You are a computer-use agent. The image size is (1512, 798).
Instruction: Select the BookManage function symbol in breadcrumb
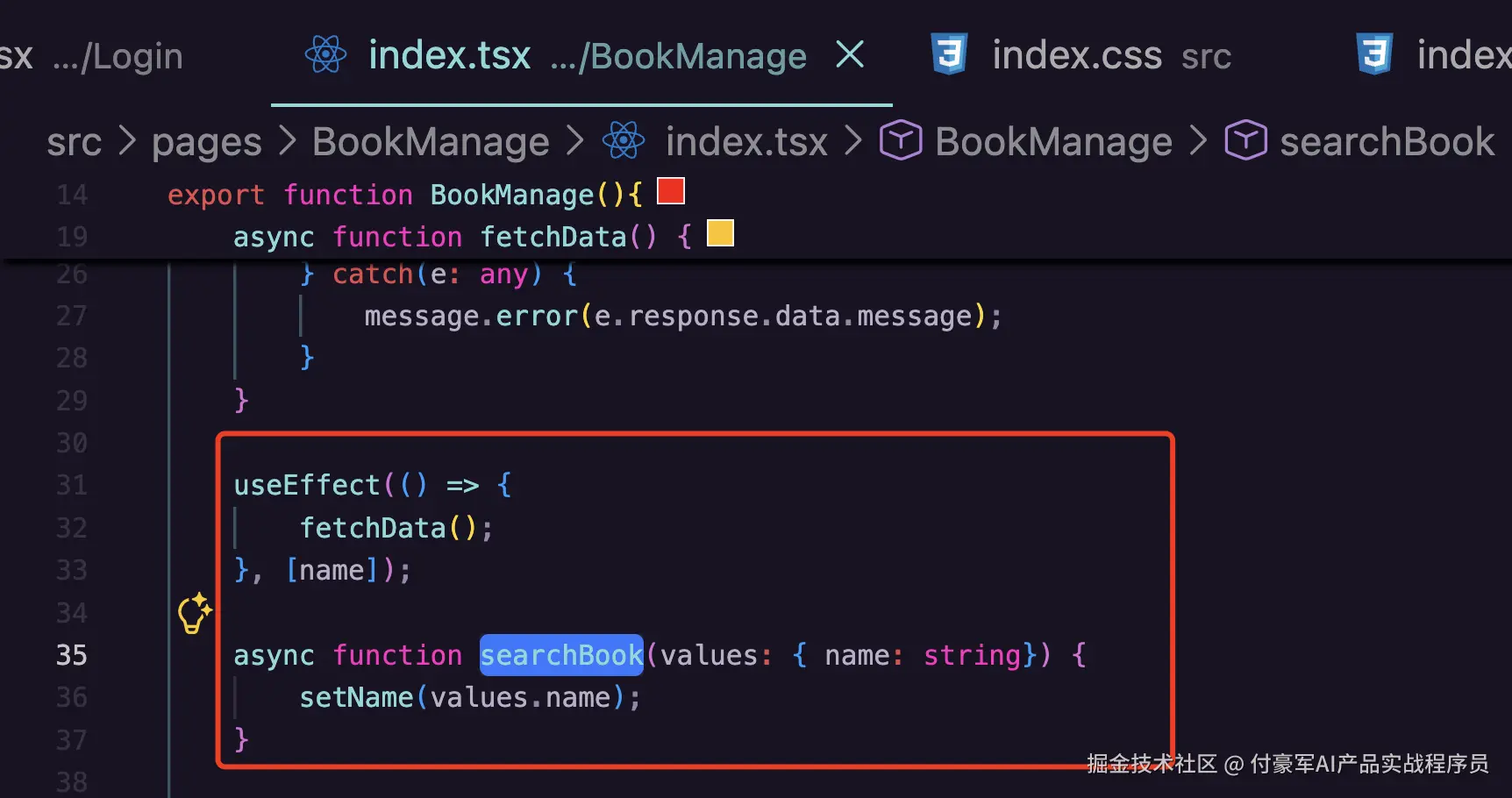(1053, 142)
